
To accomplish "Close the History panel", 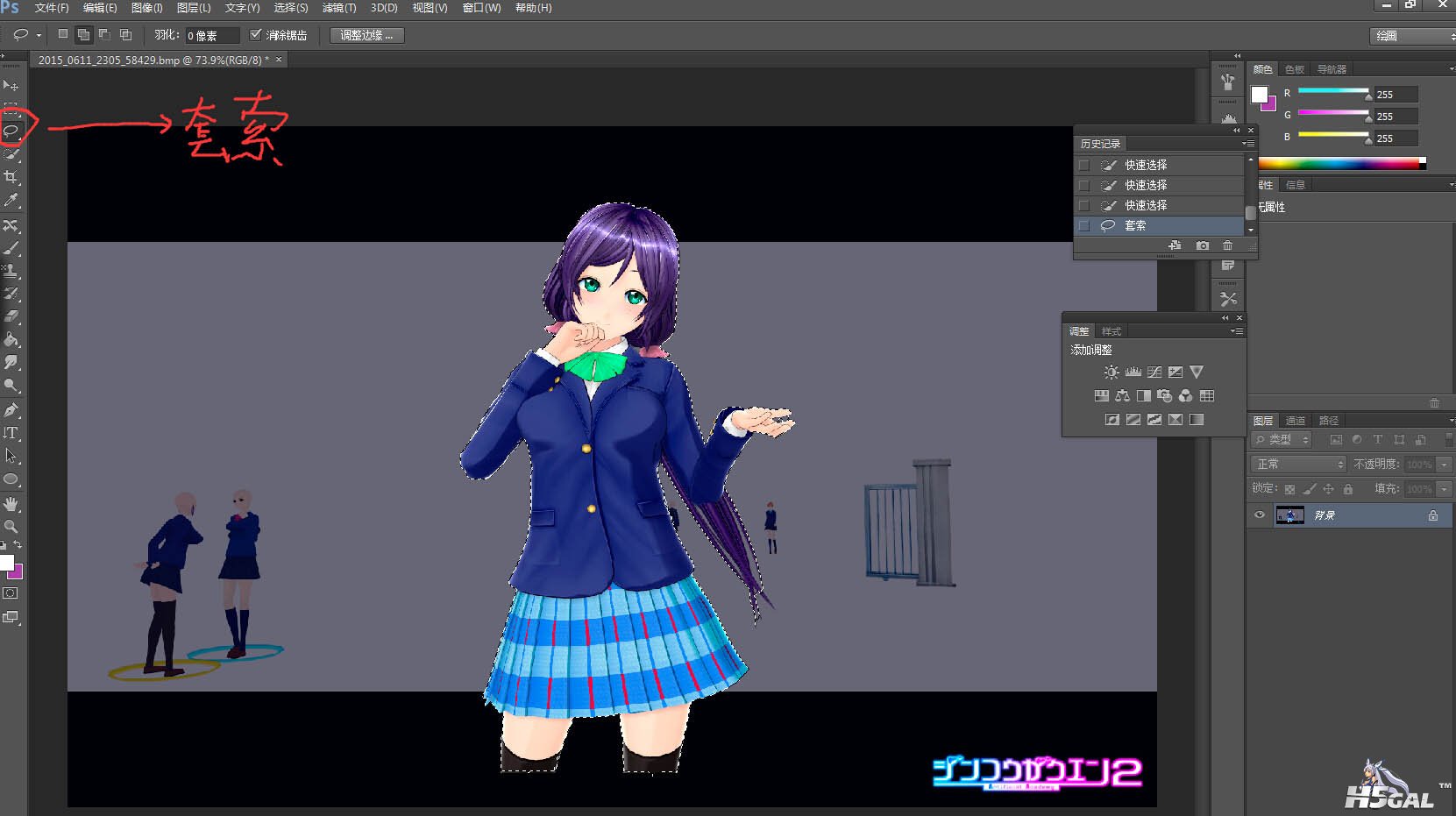I will [1251, 131].
